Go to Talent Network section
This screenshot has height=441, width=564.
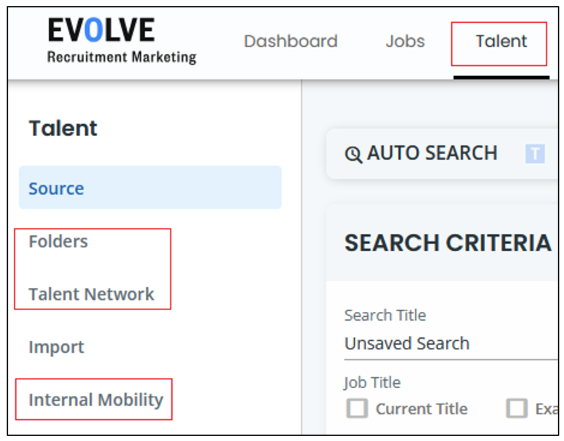pyautogui.click(x=91, y=294)
